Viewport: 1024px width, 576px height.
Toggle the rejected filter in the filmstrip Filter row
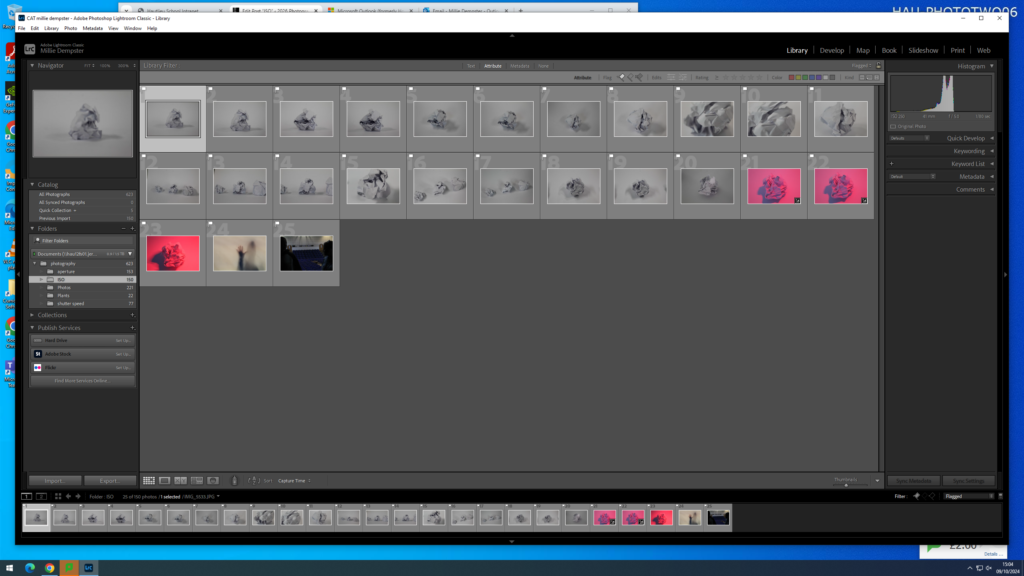[x=932, y=496]
